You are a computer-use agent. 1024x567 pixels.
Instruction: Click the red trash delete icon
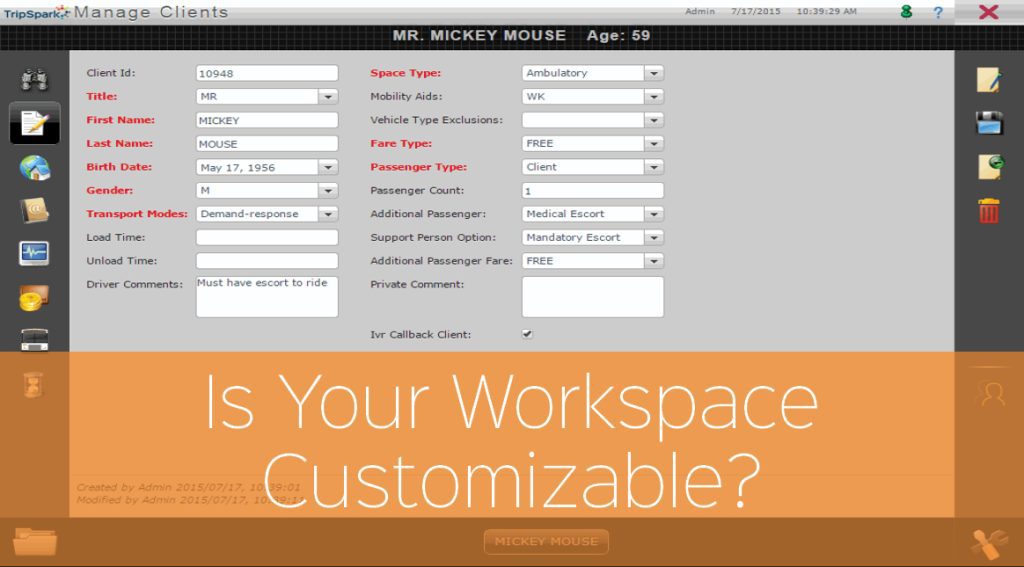[989, 211]
